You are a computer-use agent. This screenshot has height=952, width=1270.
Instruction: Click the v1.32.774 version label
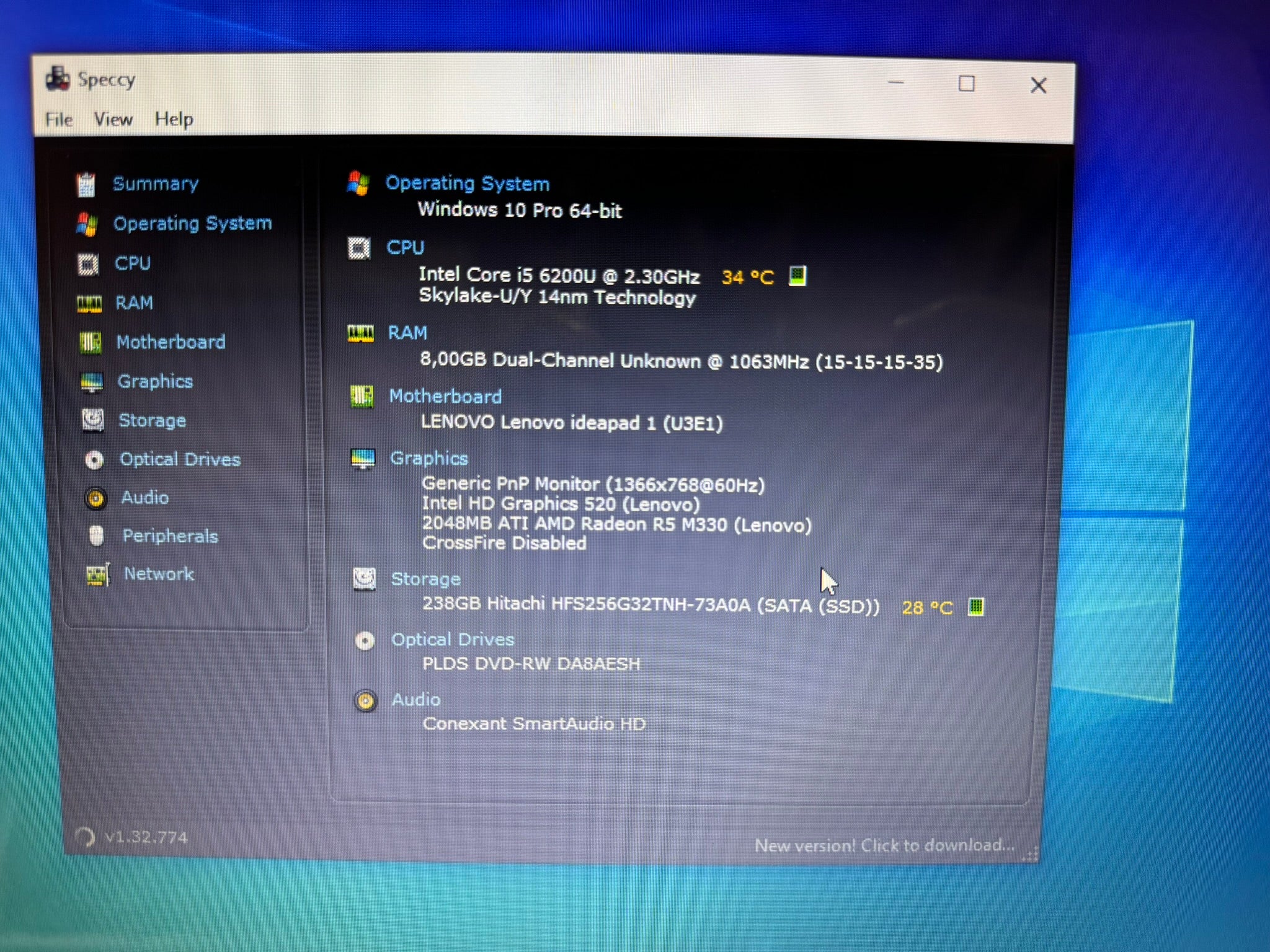[x=146, y=837]
